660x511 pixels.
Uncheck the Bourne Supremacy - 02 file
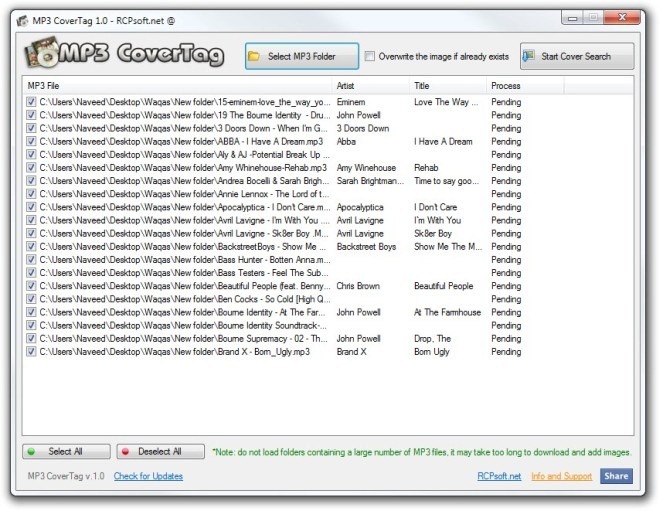point(31,338)
